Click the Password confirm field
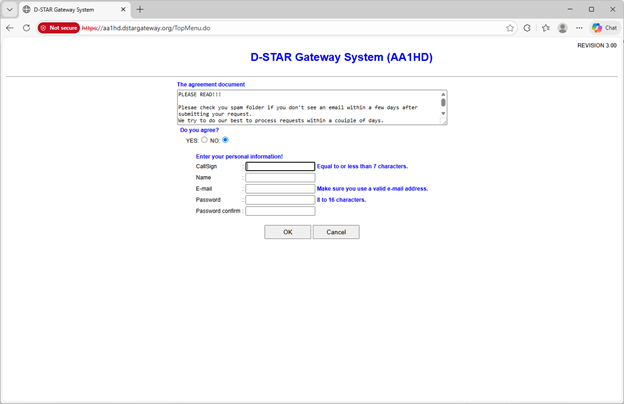Image resolution: width=624 pixels, height=404 pixels. [280, 211]
